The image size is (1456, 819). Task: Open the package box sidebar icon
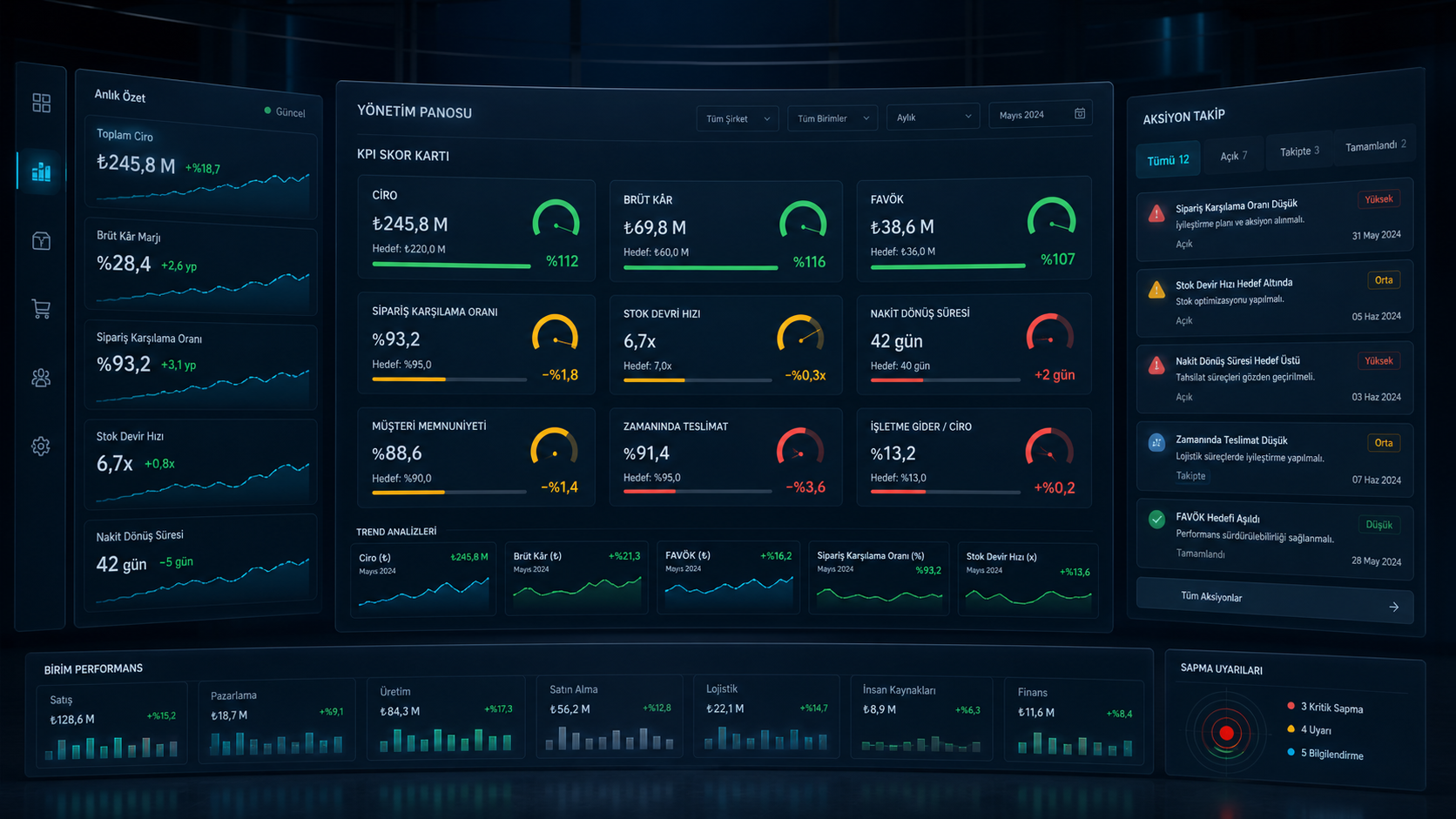tap(41, 241)
